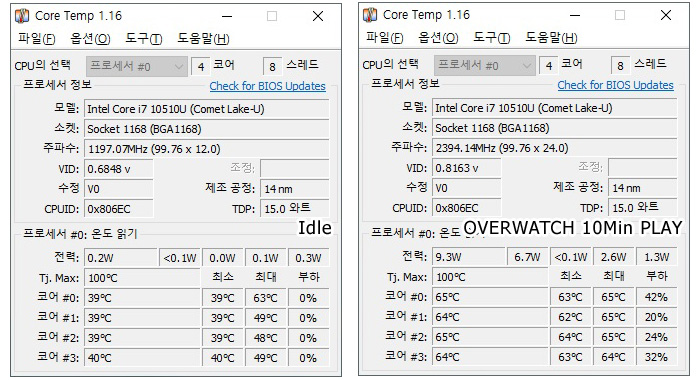Expand 프로세서 #0 dropdown in right window

tap(484, 66)
